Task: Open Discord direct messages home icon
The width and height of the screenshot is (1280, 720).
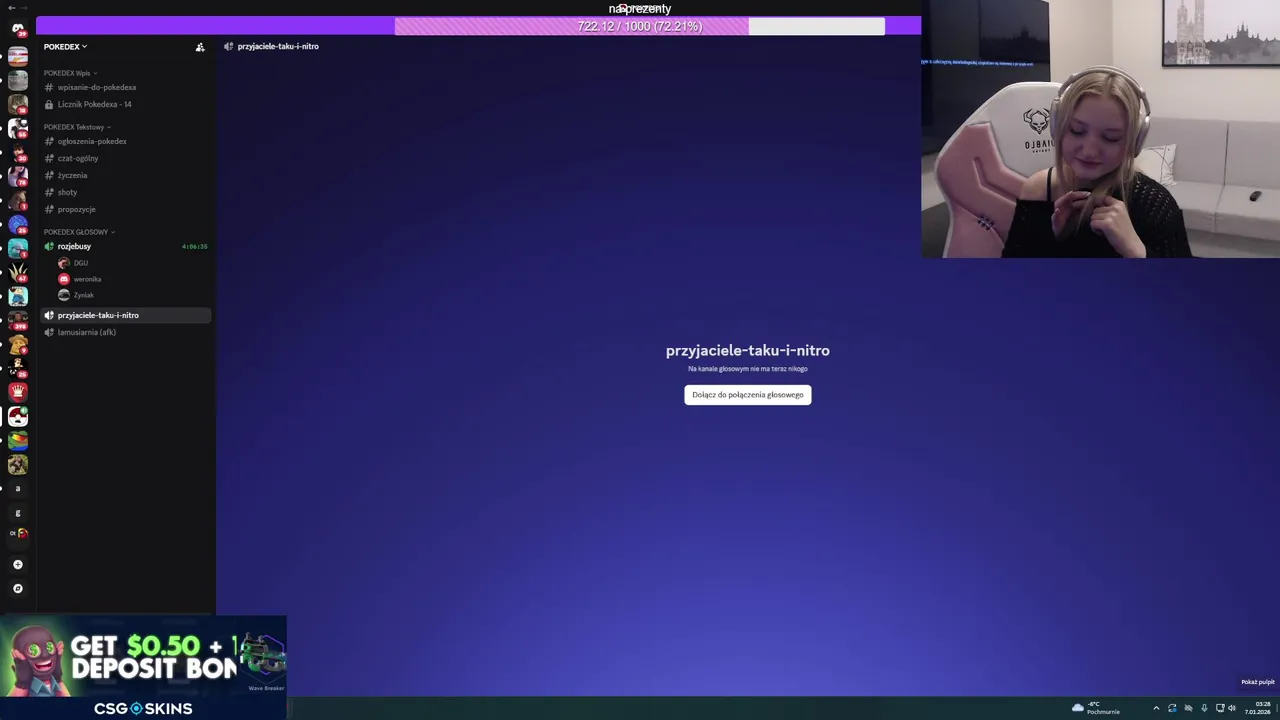Action: pos(18,28)
